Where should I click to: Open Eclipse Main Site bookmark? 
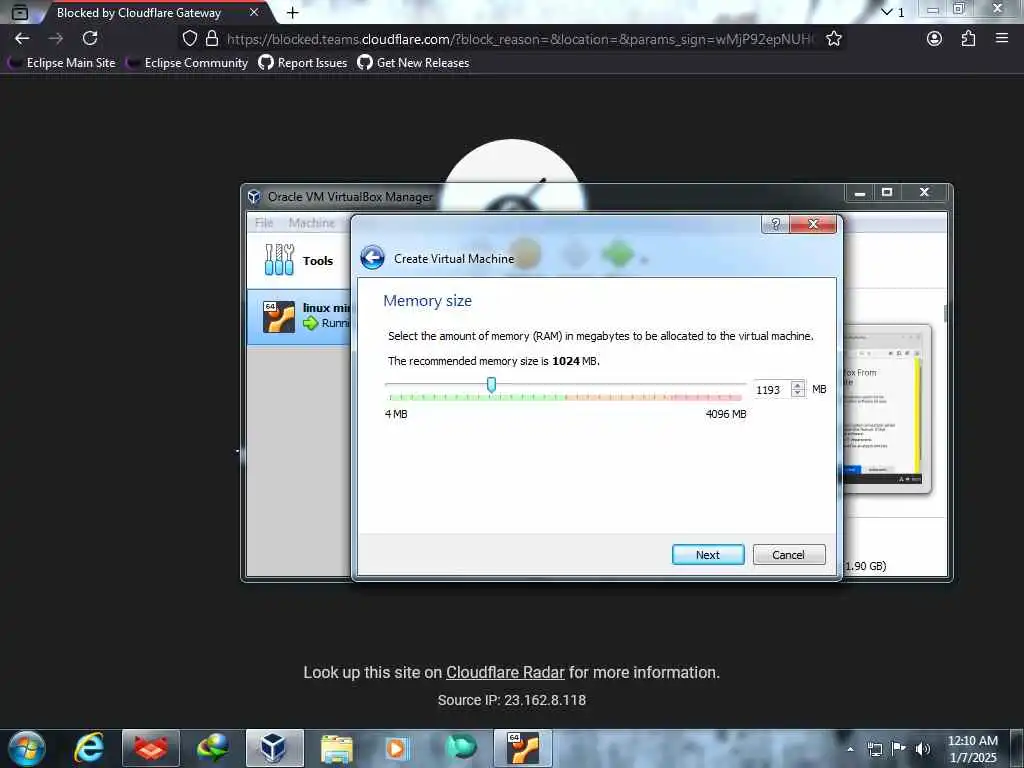[x=63, y=63]
